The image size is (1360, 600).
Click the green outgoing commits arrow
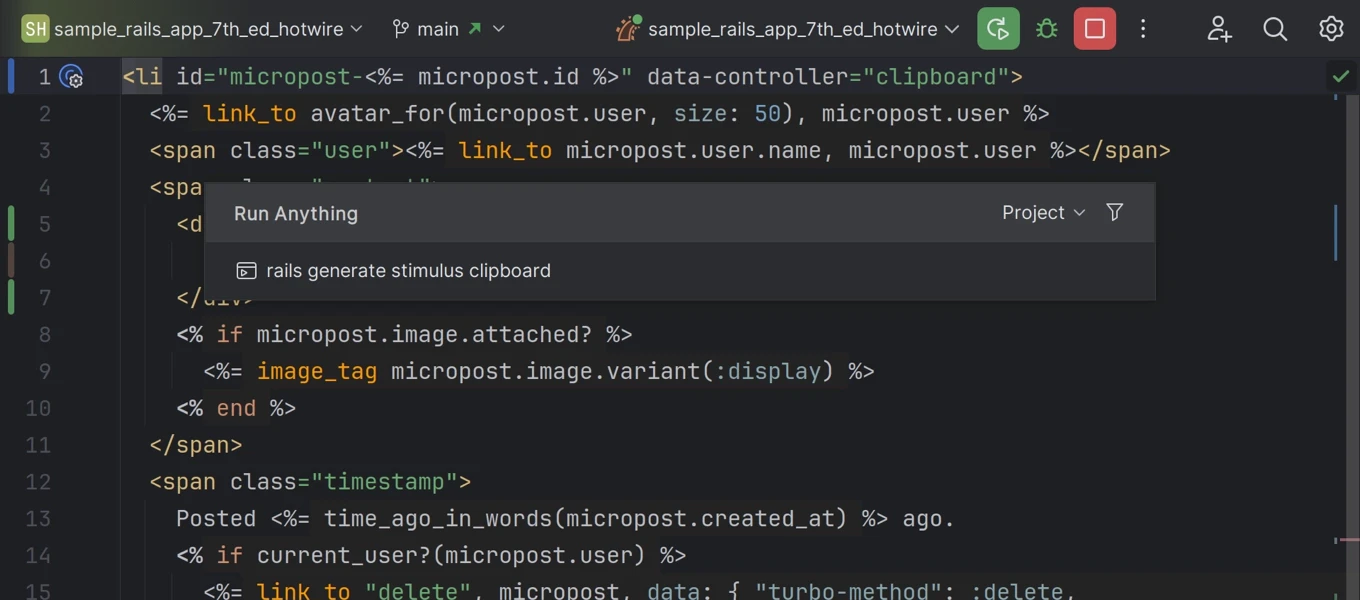click(x=475, y=29)
